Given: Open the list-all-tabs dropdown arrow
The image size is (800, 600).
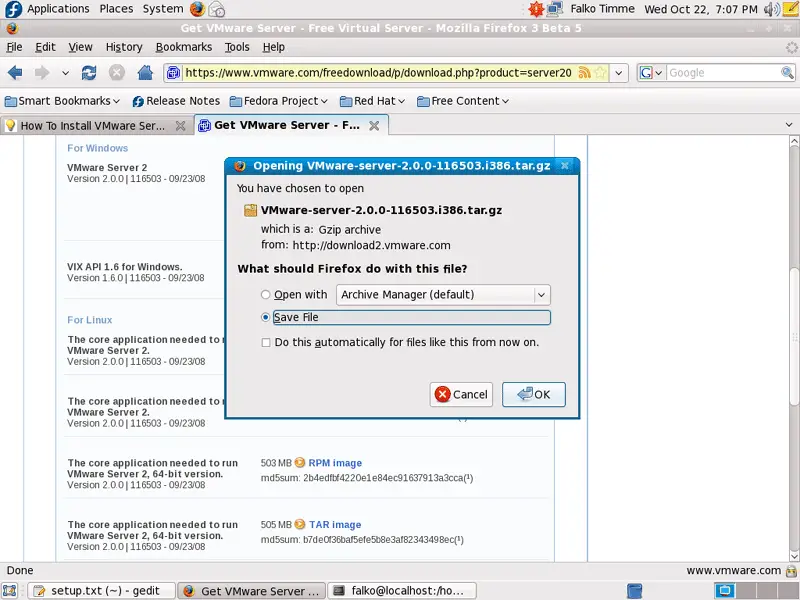Looking at the screenshot, I should [x=789, y=124].
